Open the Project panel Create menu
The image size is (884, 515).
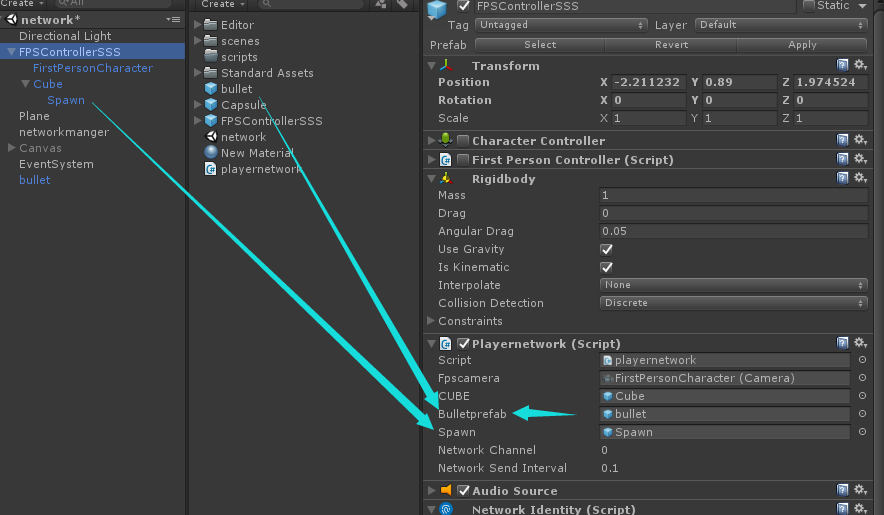click(x=222, y=5)
